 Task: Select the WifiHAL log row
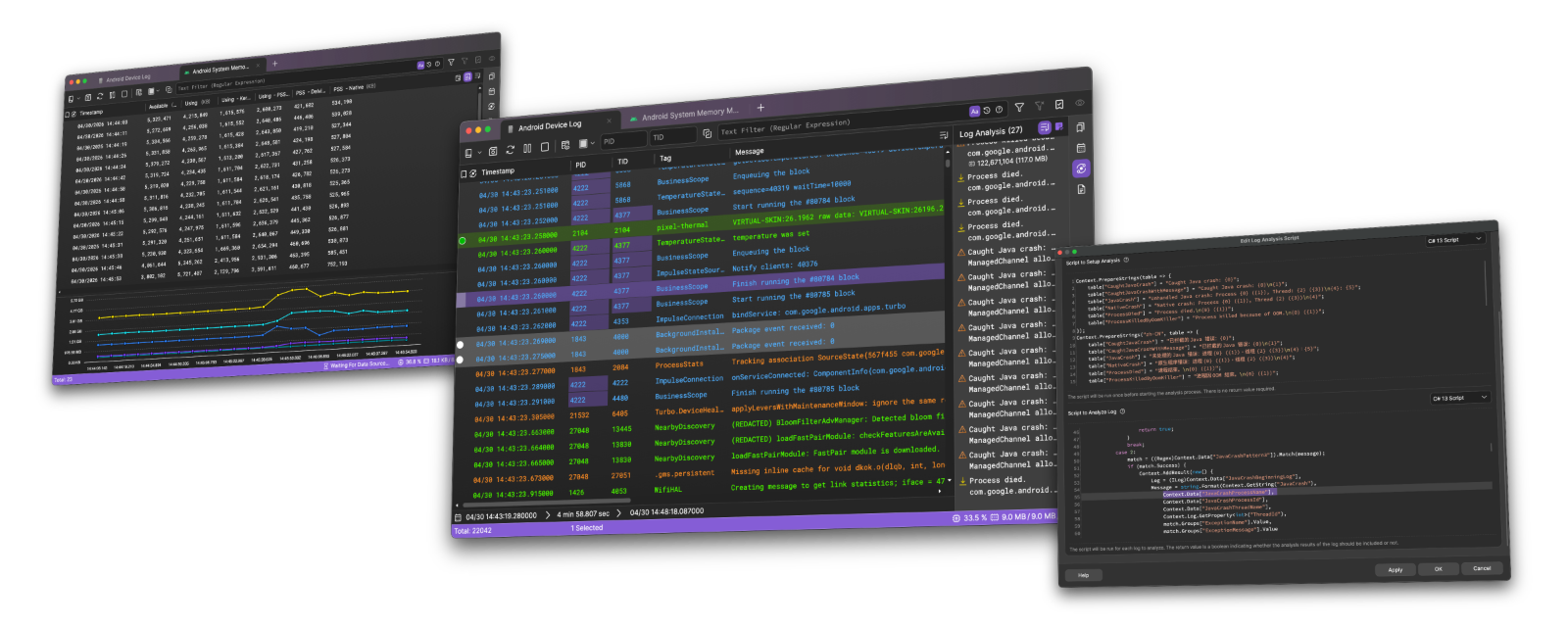pos(701,489)
